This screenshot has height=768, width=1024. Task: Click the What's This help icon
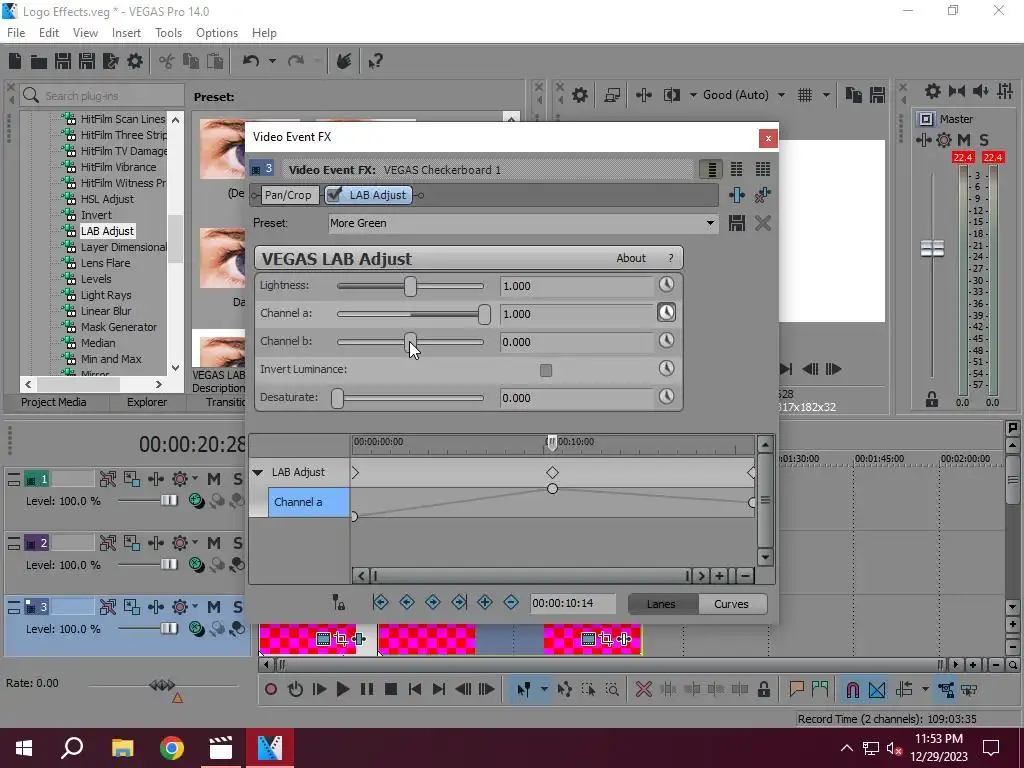[375, 61]
